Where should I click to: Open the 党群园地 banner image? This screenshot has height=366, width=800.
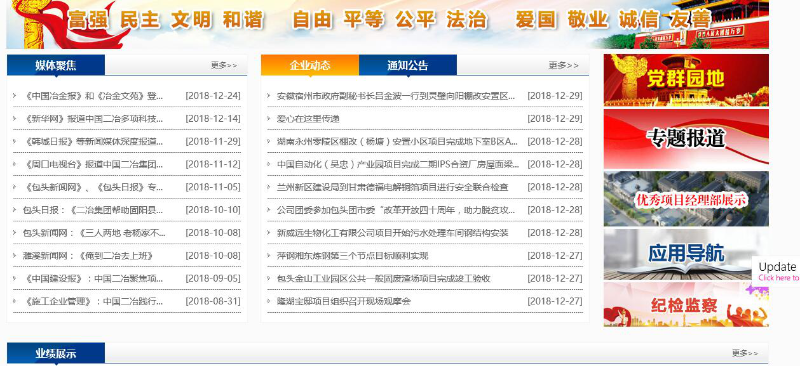coord(686,80)
